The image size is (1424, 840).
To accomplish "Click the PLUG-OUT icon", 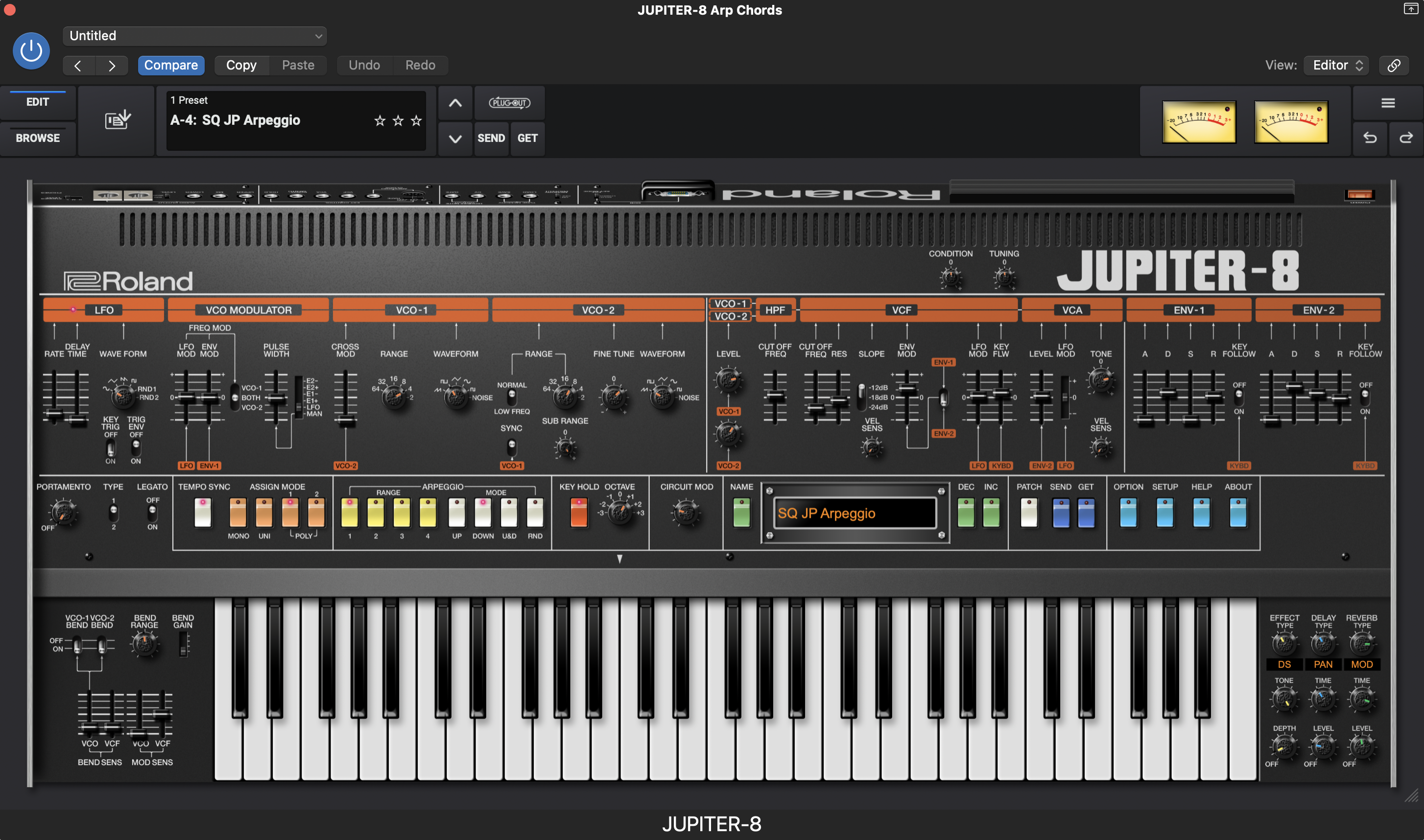I will pos(510,103).
